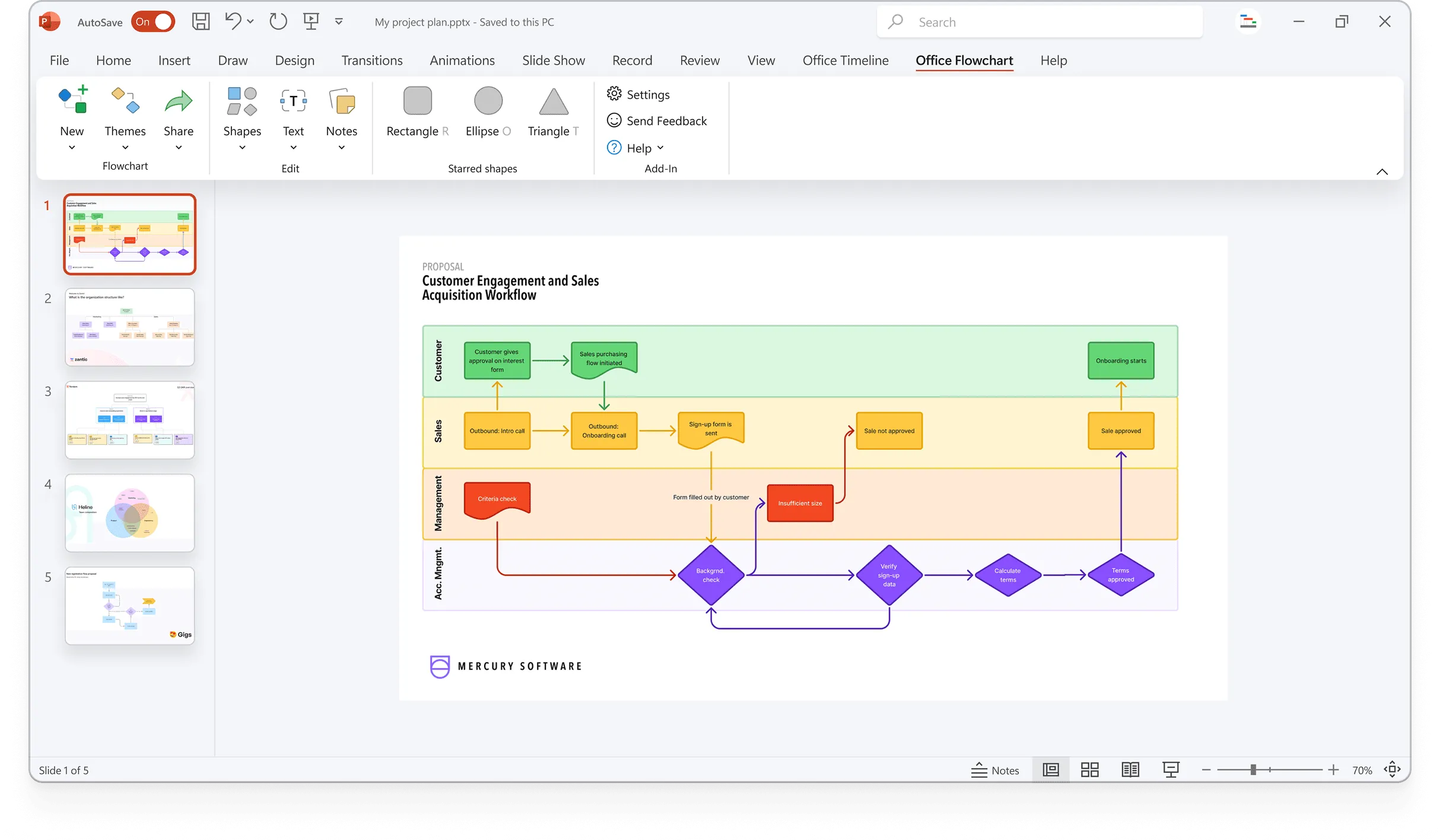Collapse the ribbon chevron
This screenshot has width=1440, height=840.
click(x=1382, y=171)
